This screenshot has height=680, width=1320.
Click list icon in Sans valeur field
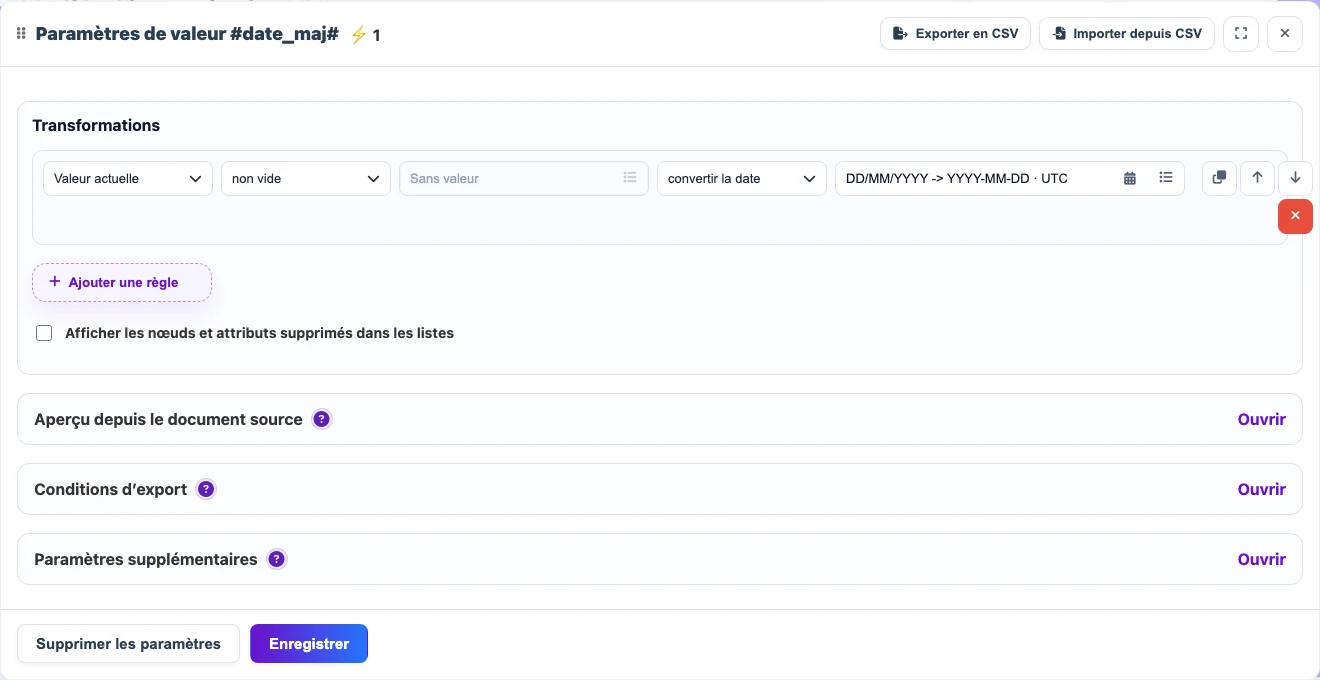(x=630, y=177)
